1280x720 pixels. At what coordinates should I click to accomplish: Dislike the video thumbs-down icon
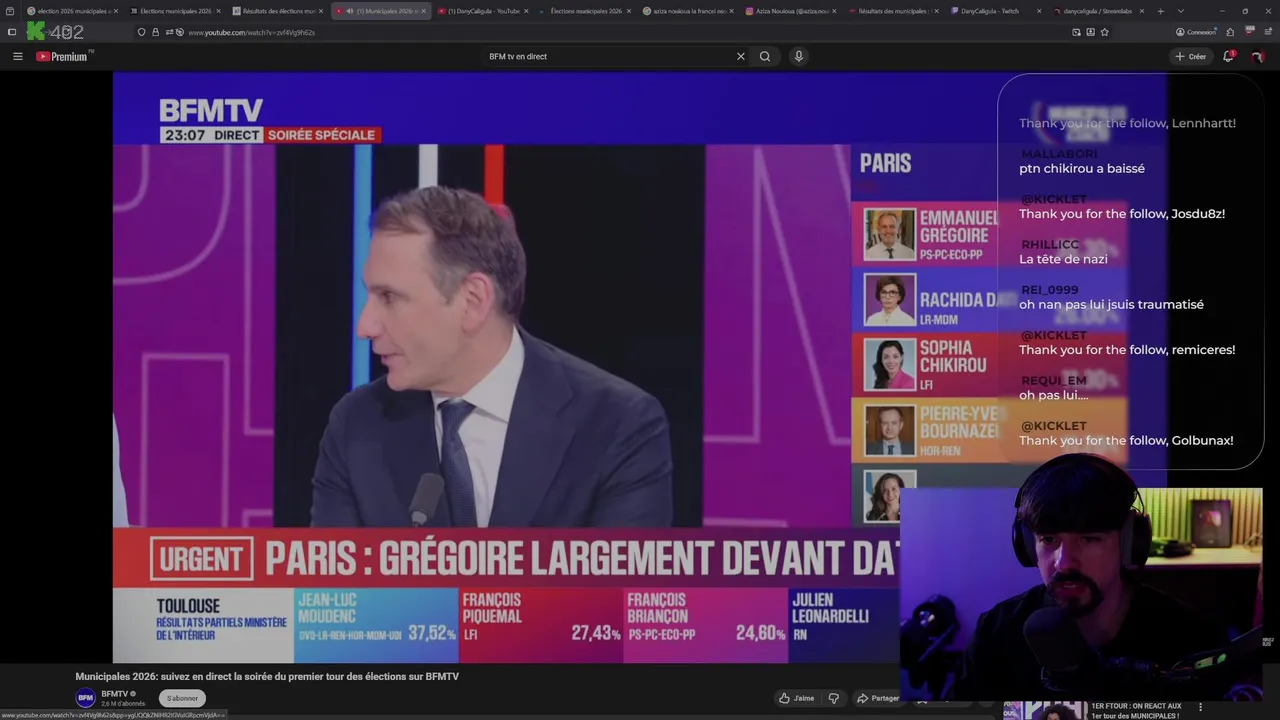click(834, 698)
